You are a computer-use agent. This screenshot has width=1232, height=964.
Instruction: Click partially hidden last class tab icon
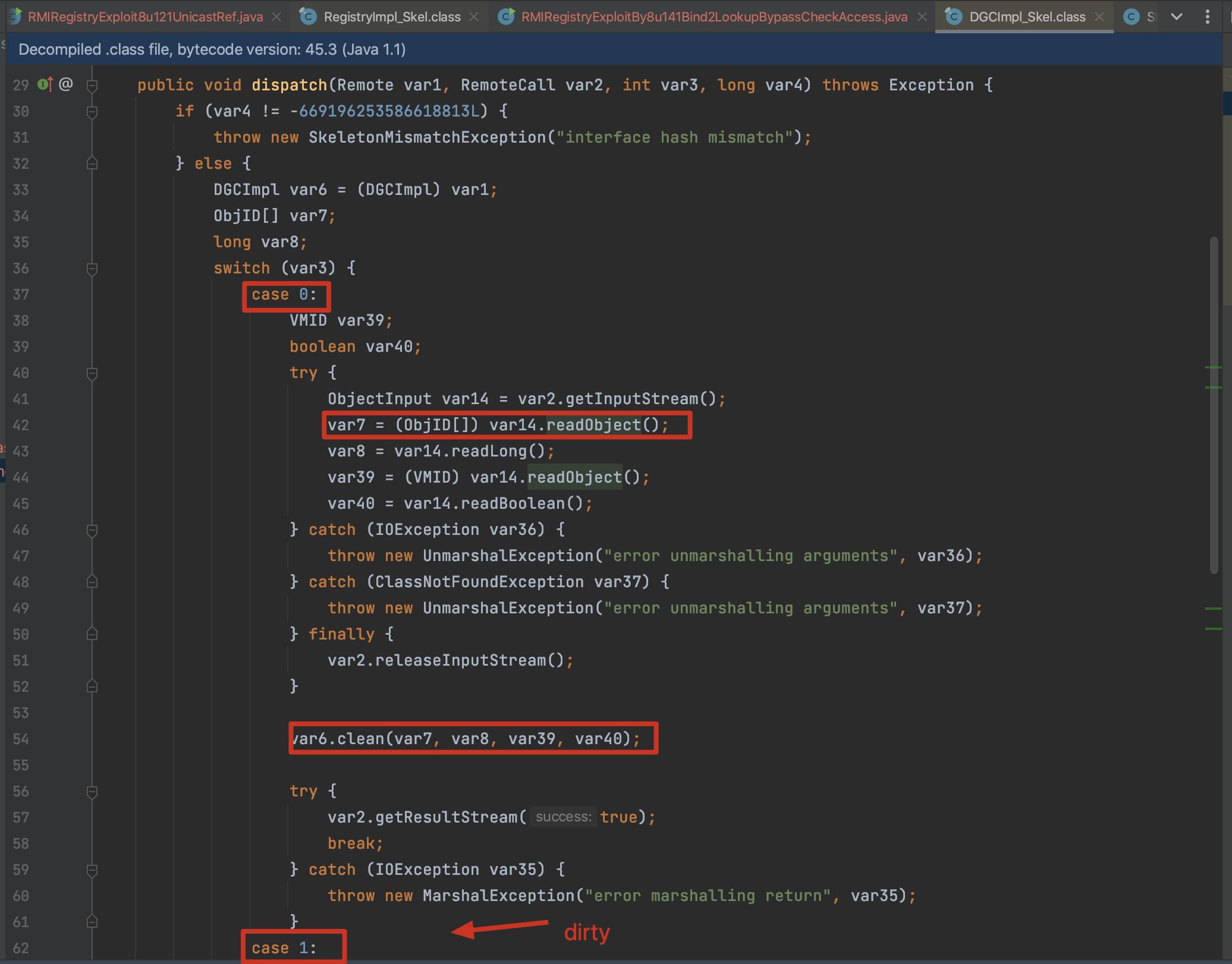pyautogui.click(x=1132, y=17)
